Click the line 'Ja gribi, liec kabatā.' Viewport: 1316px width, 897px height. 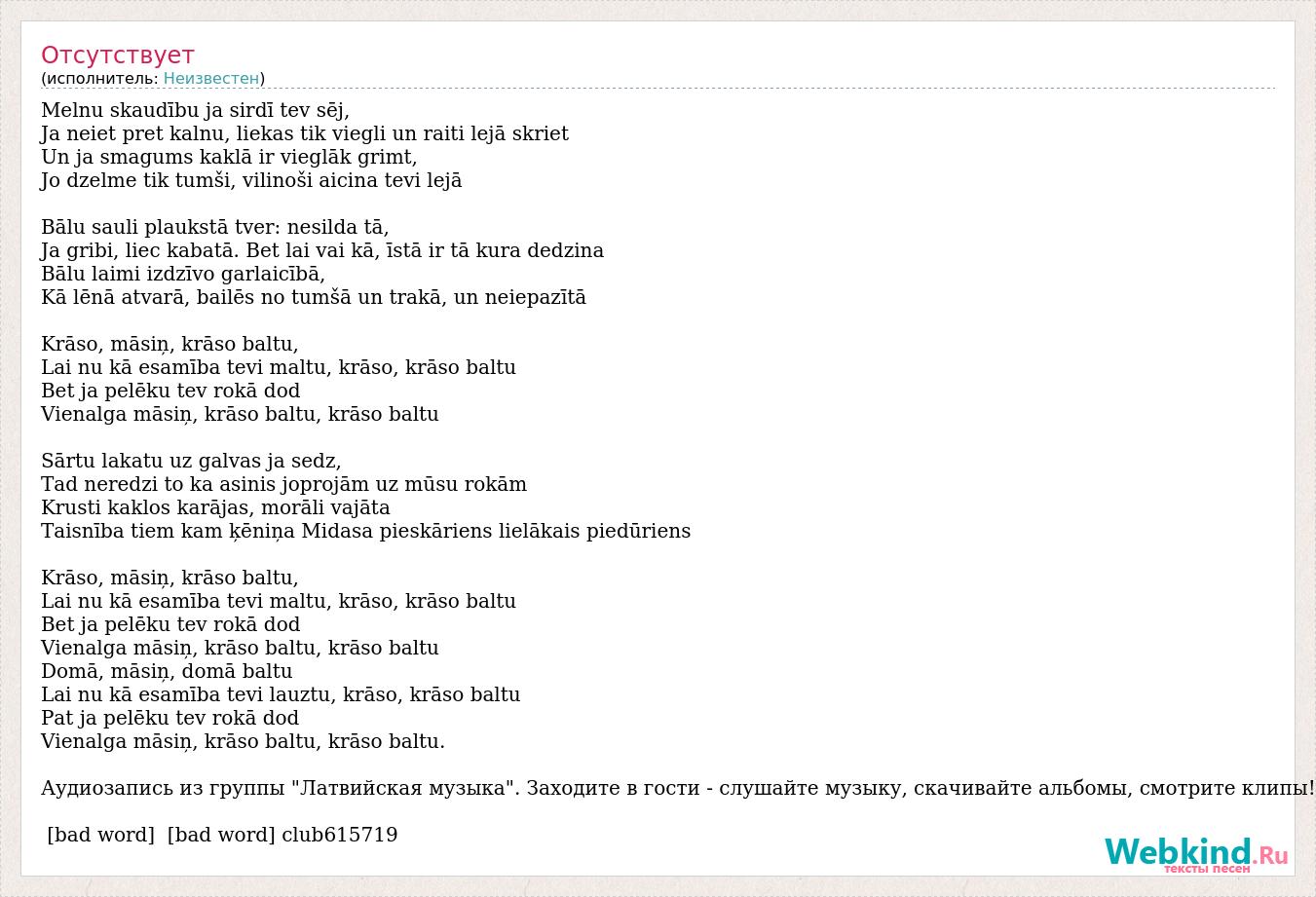tap(141, 250)
